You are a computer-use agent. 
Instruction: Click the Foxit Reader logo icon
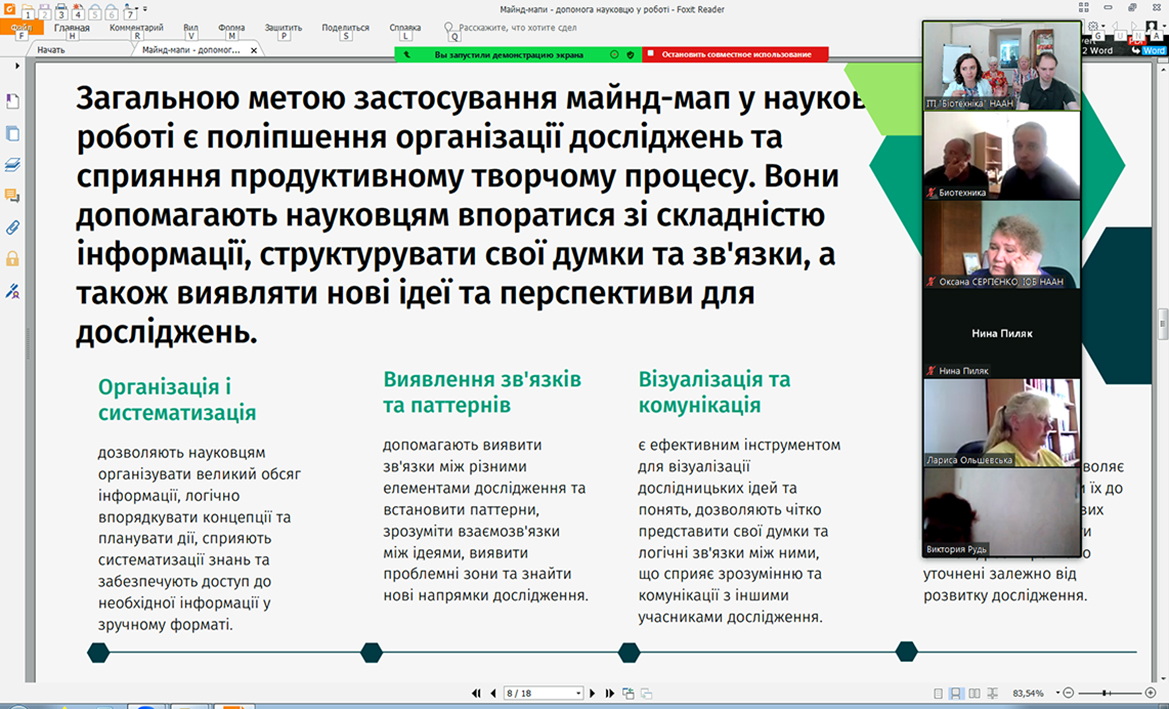click(9, 9)
